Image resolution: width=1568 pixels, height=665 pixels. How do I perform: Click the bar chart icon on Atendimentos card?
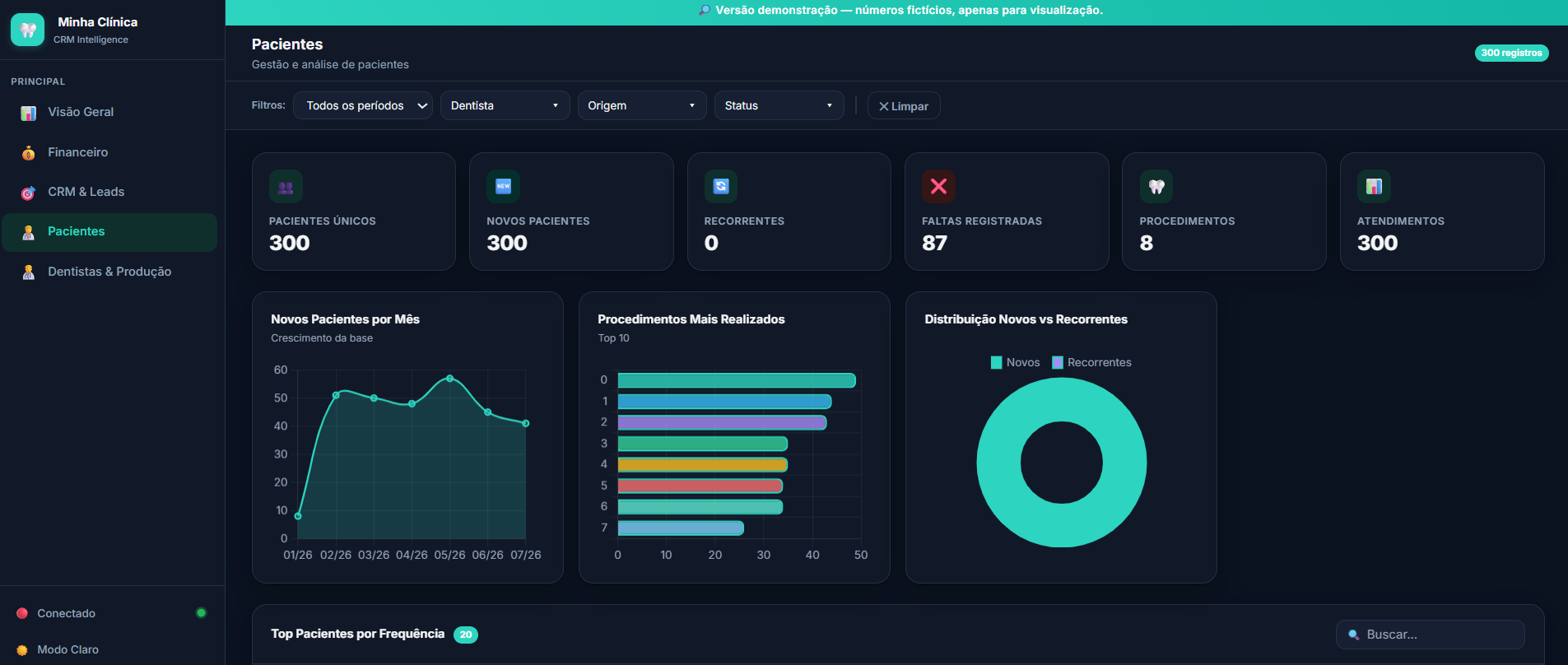pyautogui.click(x=1374, y=187)
